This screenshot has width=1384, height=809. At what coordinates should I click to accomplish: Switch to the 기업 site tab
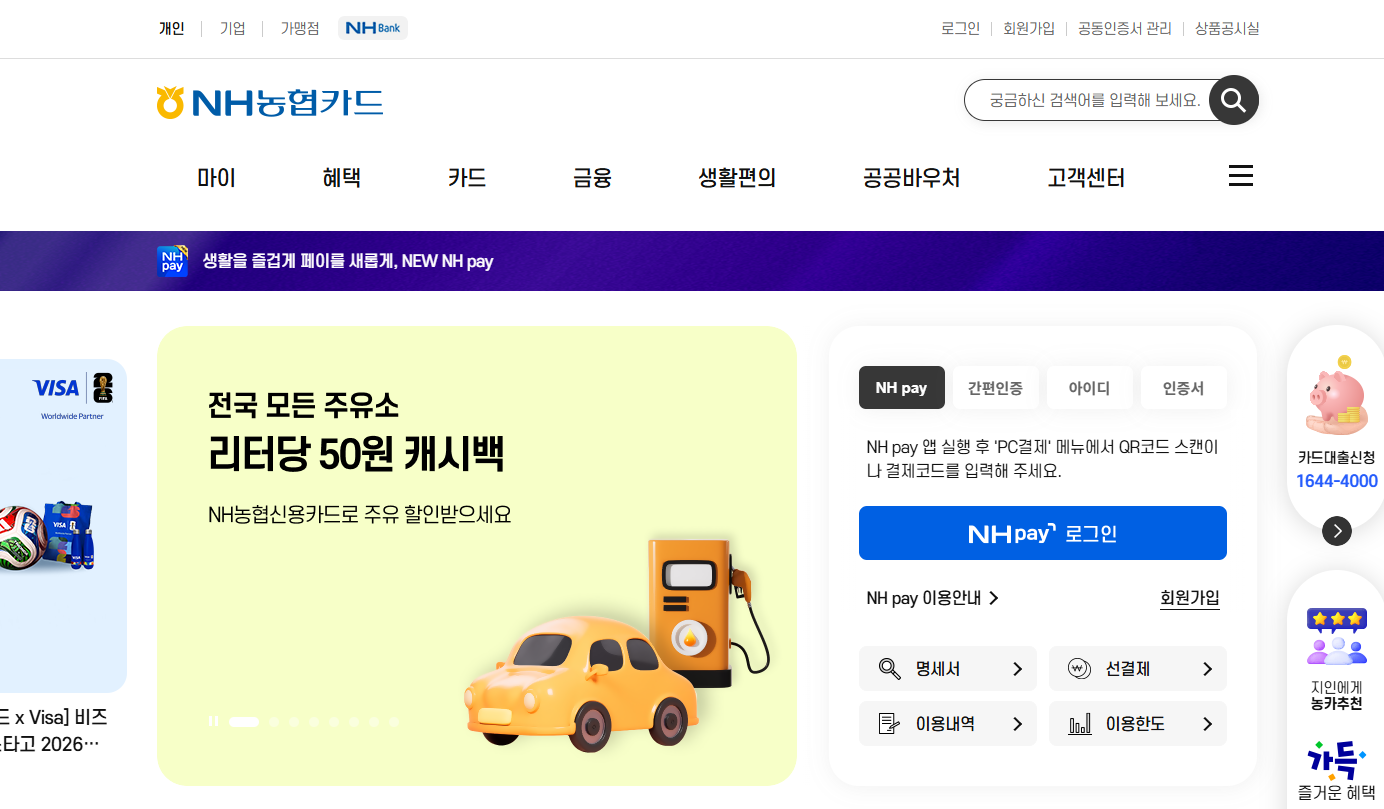[x=233, y=28]
